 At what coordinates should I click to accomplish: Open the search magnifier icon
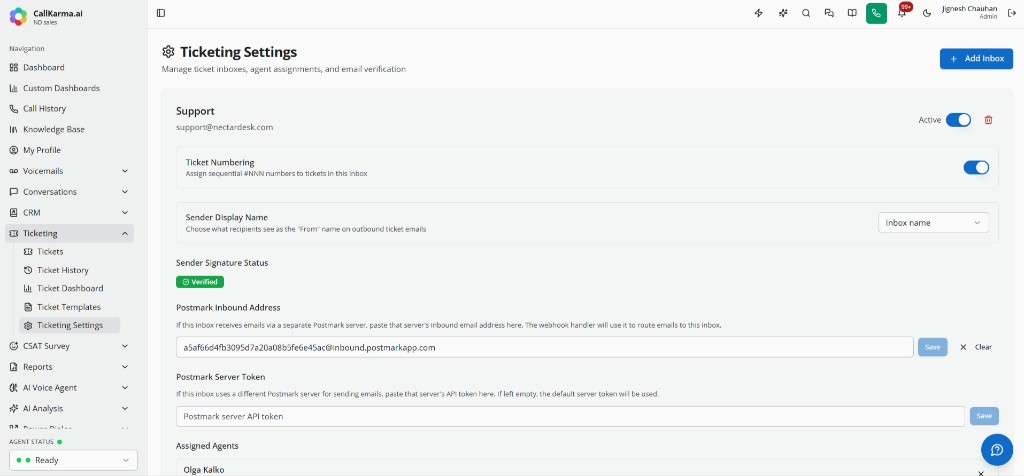tap(806, 13)
